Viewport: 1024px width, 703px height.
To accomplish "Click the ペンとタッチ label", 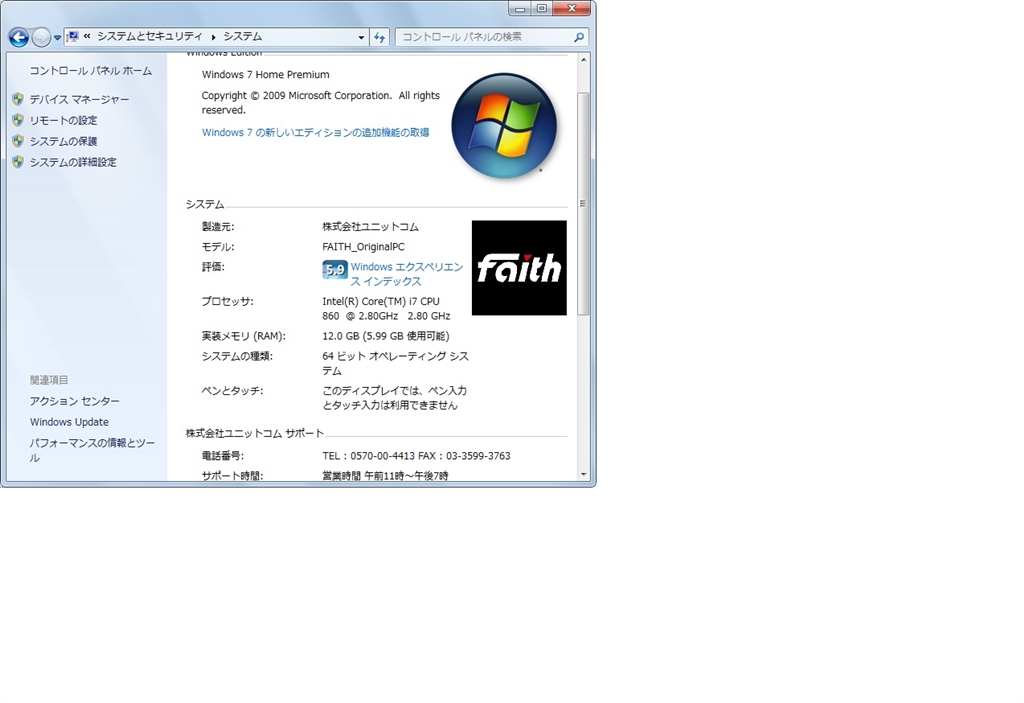I will click(x=232, y=391).
